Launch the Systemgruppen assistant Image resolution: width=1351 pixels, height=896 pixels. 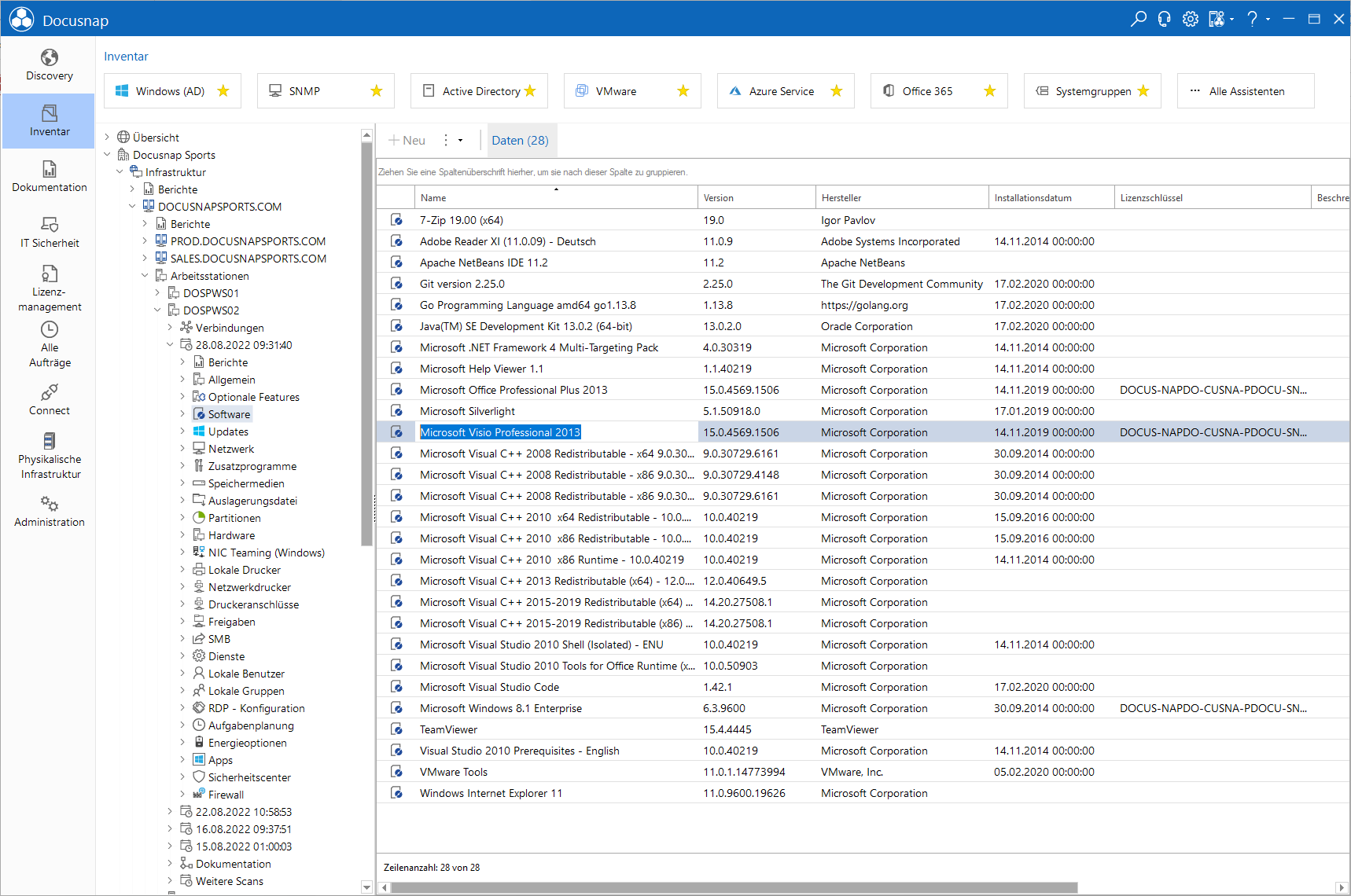tap(1092, 91)
